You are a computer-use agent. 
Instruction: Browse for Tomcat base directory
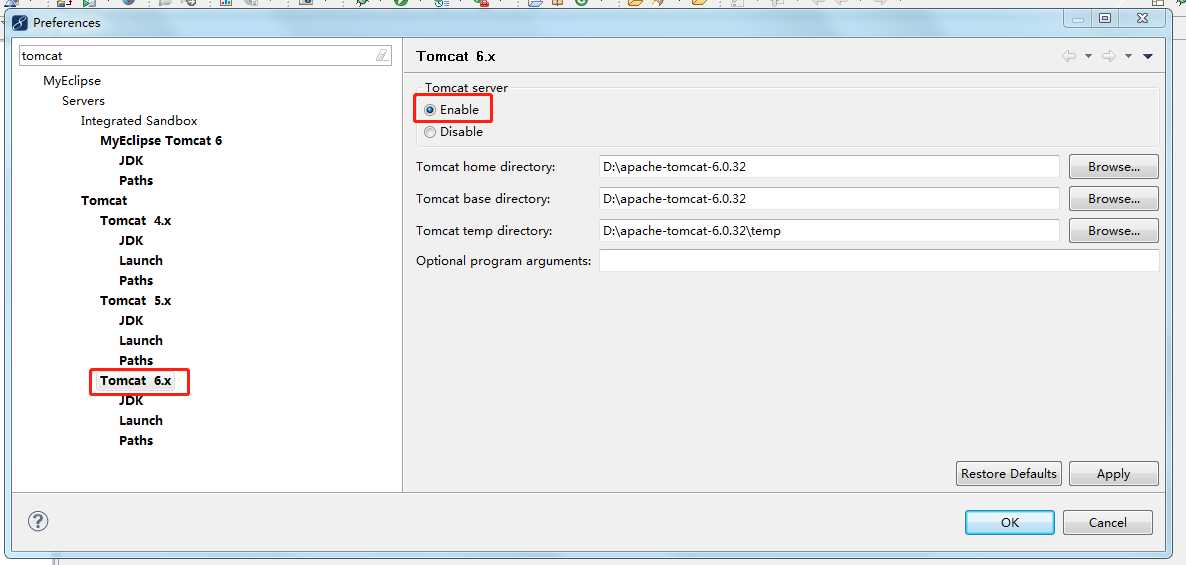pyautogui.click(x=1113, y=199)
